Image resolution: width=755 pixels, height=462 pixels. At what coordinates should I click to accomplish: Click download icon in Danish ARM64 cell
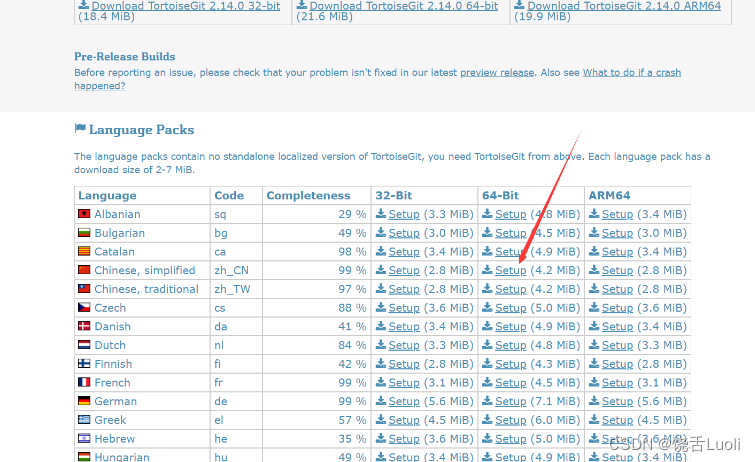coord(594,326)
